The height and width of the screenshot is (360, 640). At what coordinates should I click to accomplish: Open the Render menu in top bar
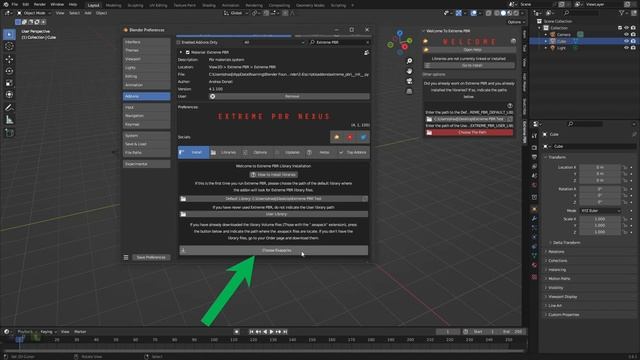pos(40,4)
